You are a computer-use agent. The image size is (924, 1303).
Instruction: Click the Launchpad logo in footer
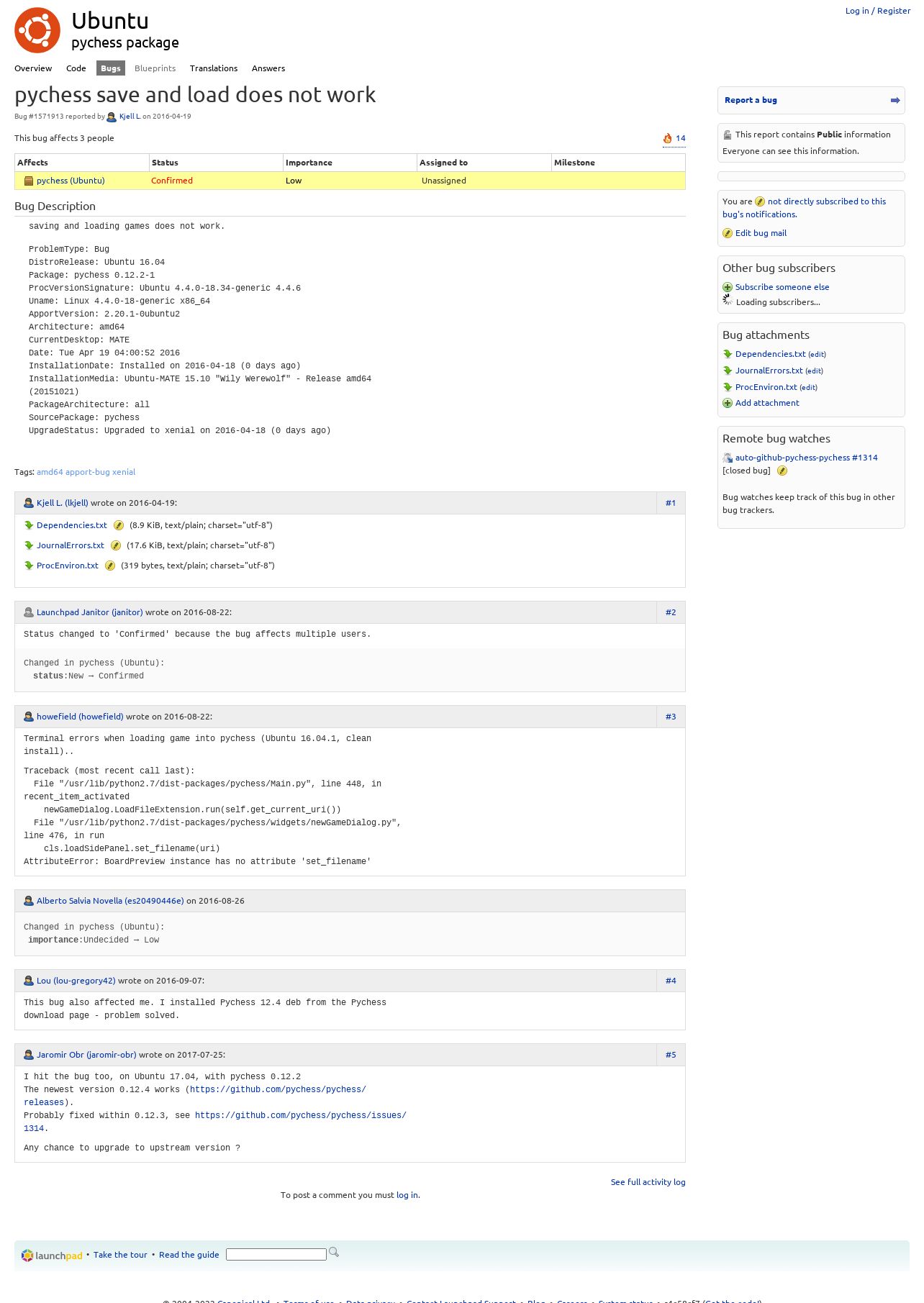(x=52, y=1256)
